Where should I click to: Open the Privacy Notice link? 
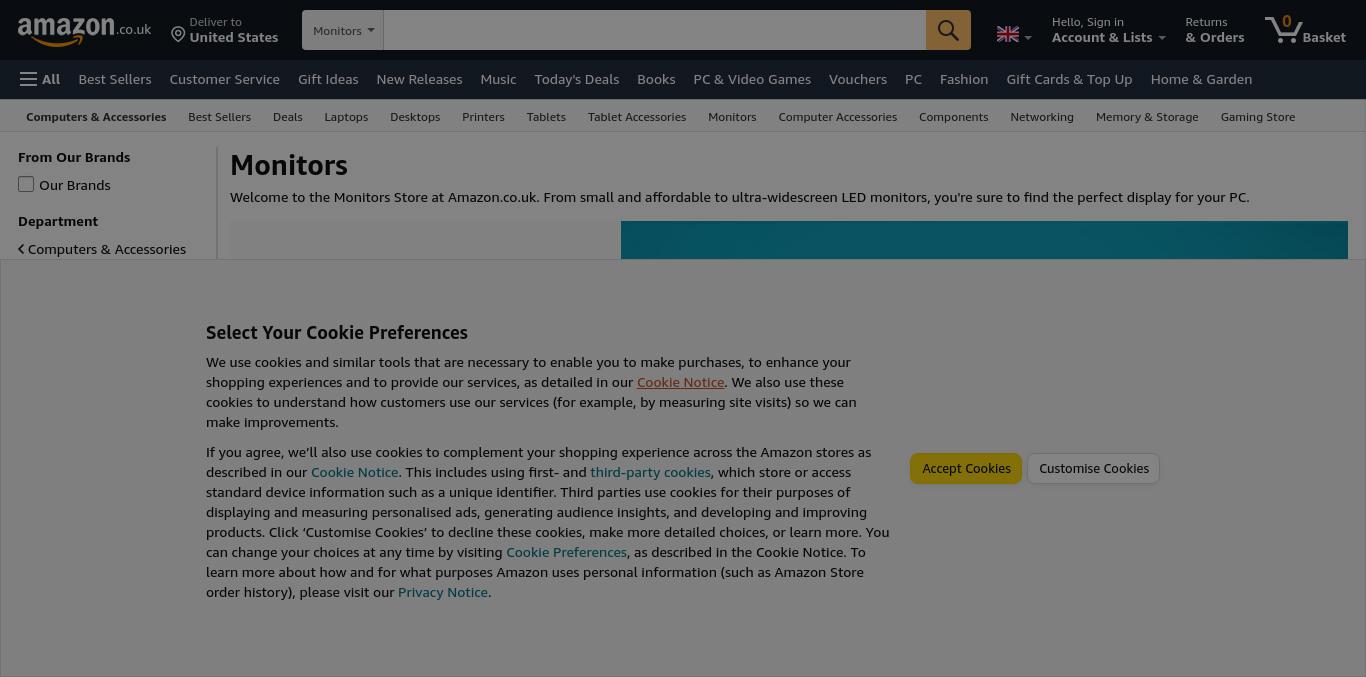pos(443,592)
